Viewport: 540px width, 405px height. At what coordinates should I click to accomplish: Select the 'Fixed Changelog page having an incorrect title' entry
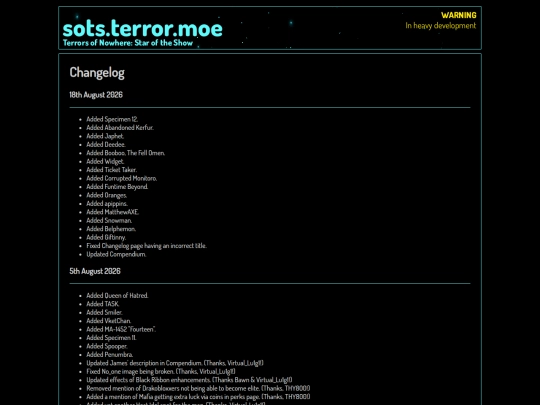(x=146, y=246)
